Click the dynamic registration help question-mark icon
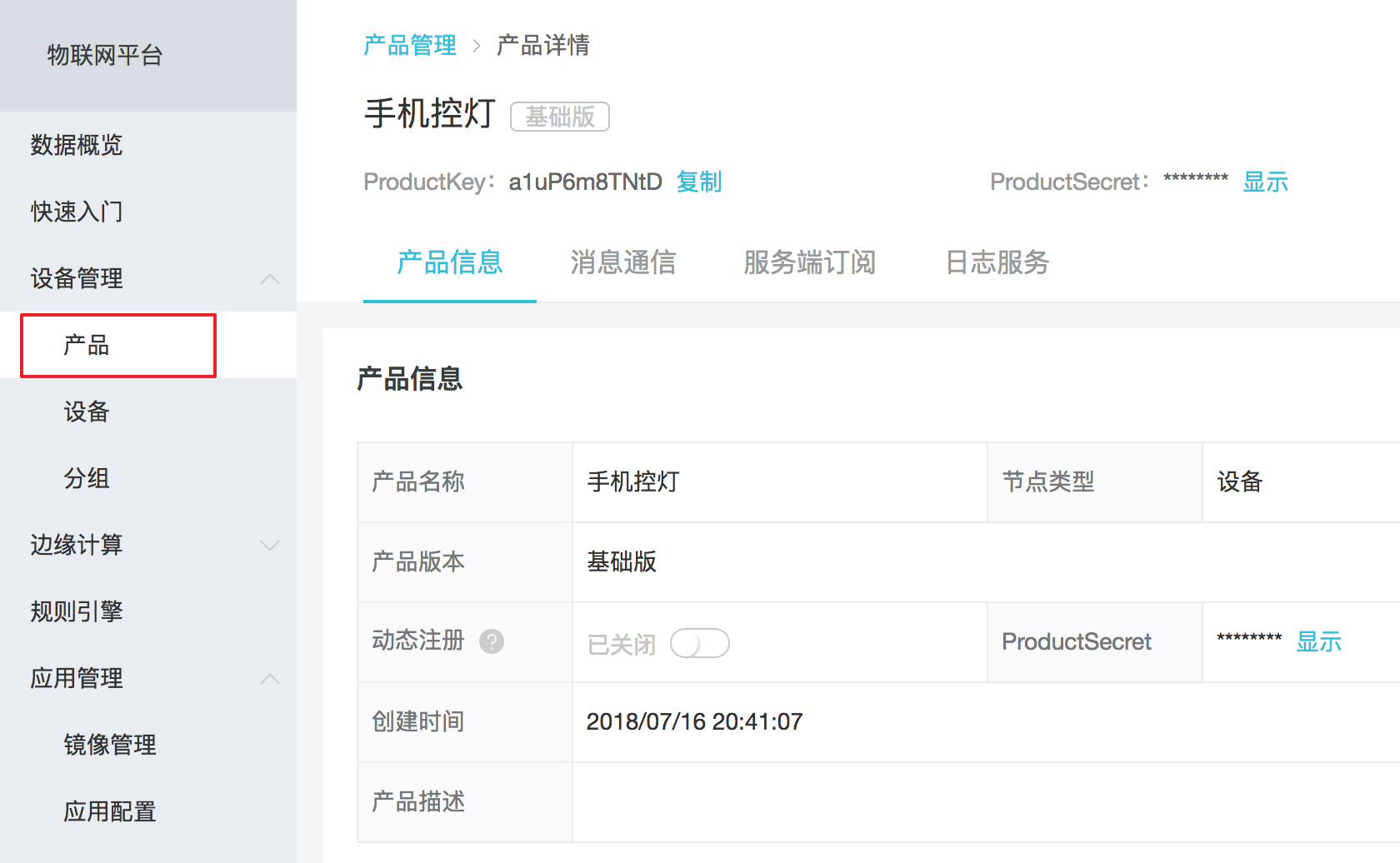Viewport: 1400px width, 863px height. tap(492, 641)
